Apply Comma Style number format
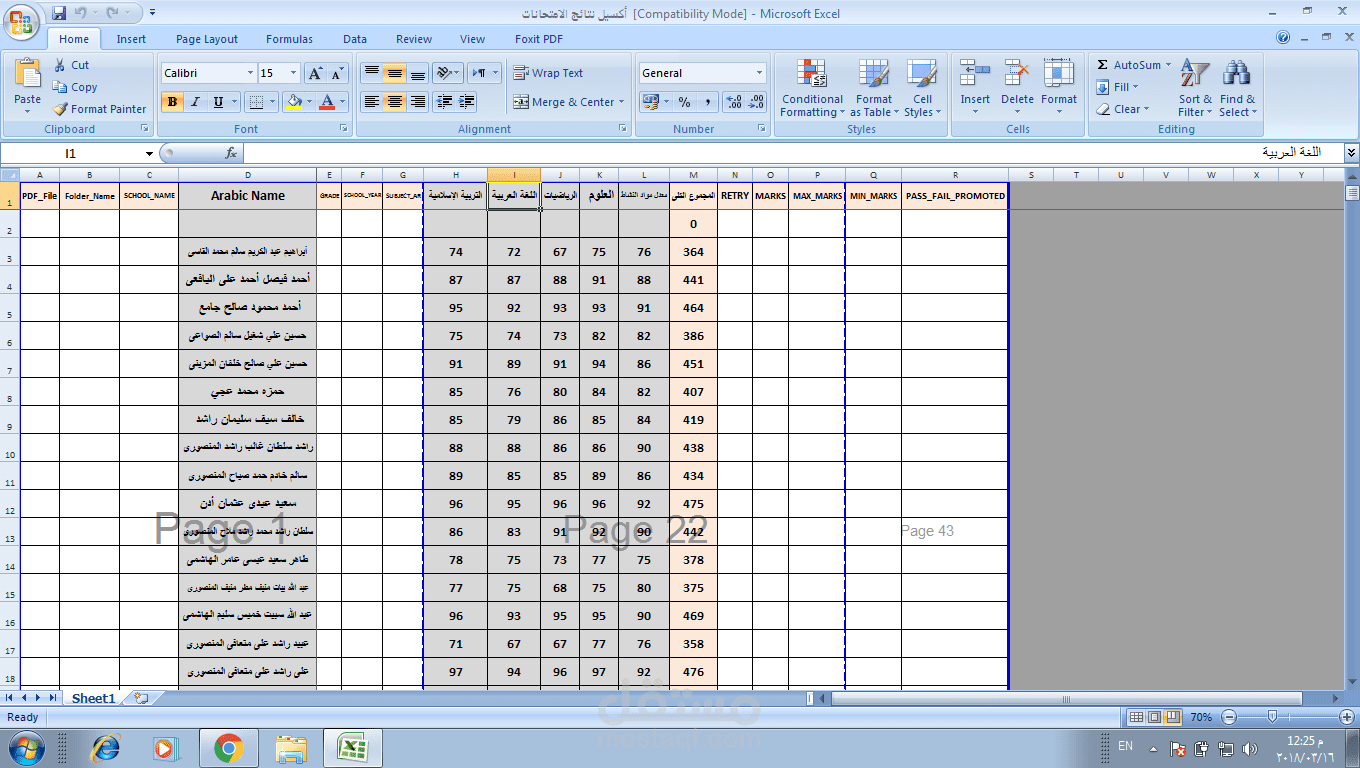The width and height of the screenshot is (1360, 768). (708, 102)
